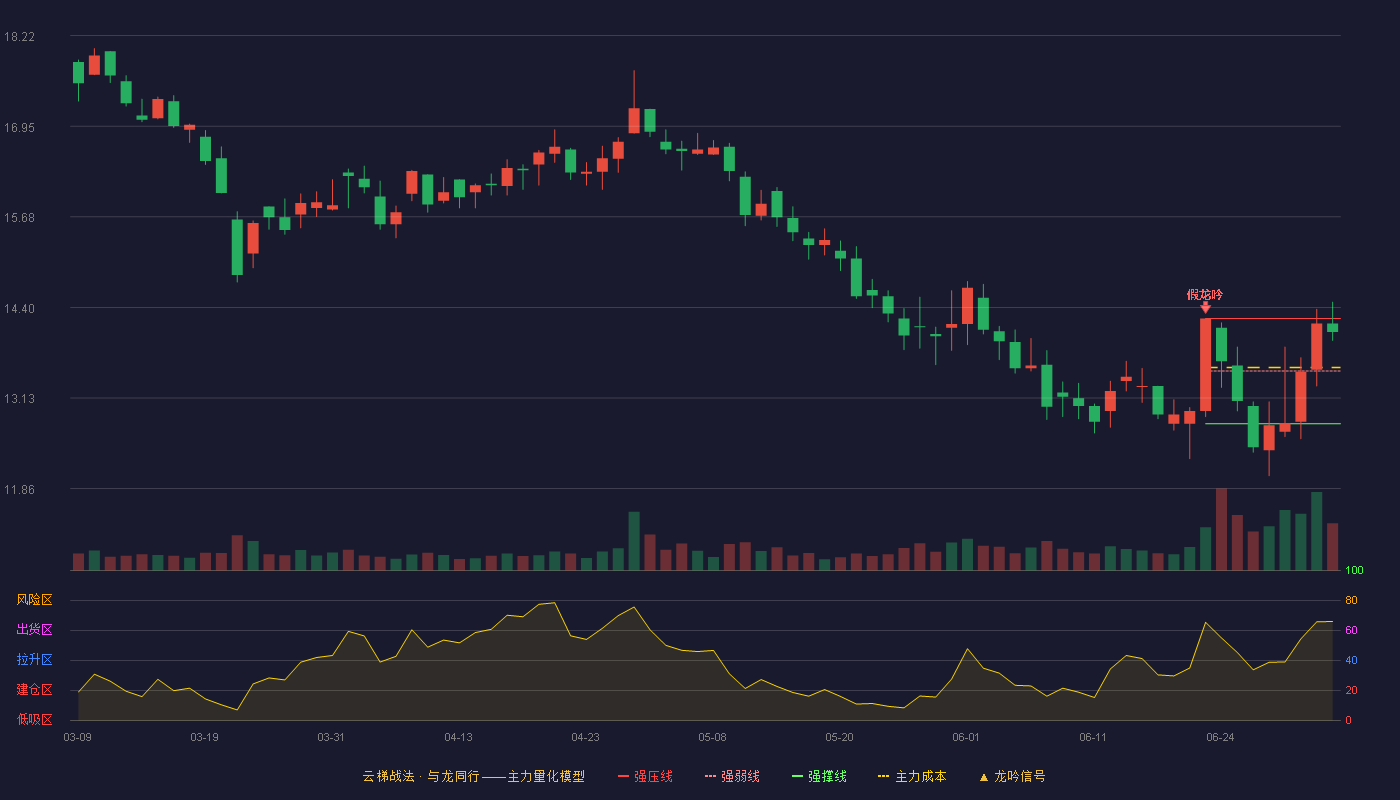Click the 15.68 price axis label
Viewport: 1400px width, 800px height.
pos(19,218)
